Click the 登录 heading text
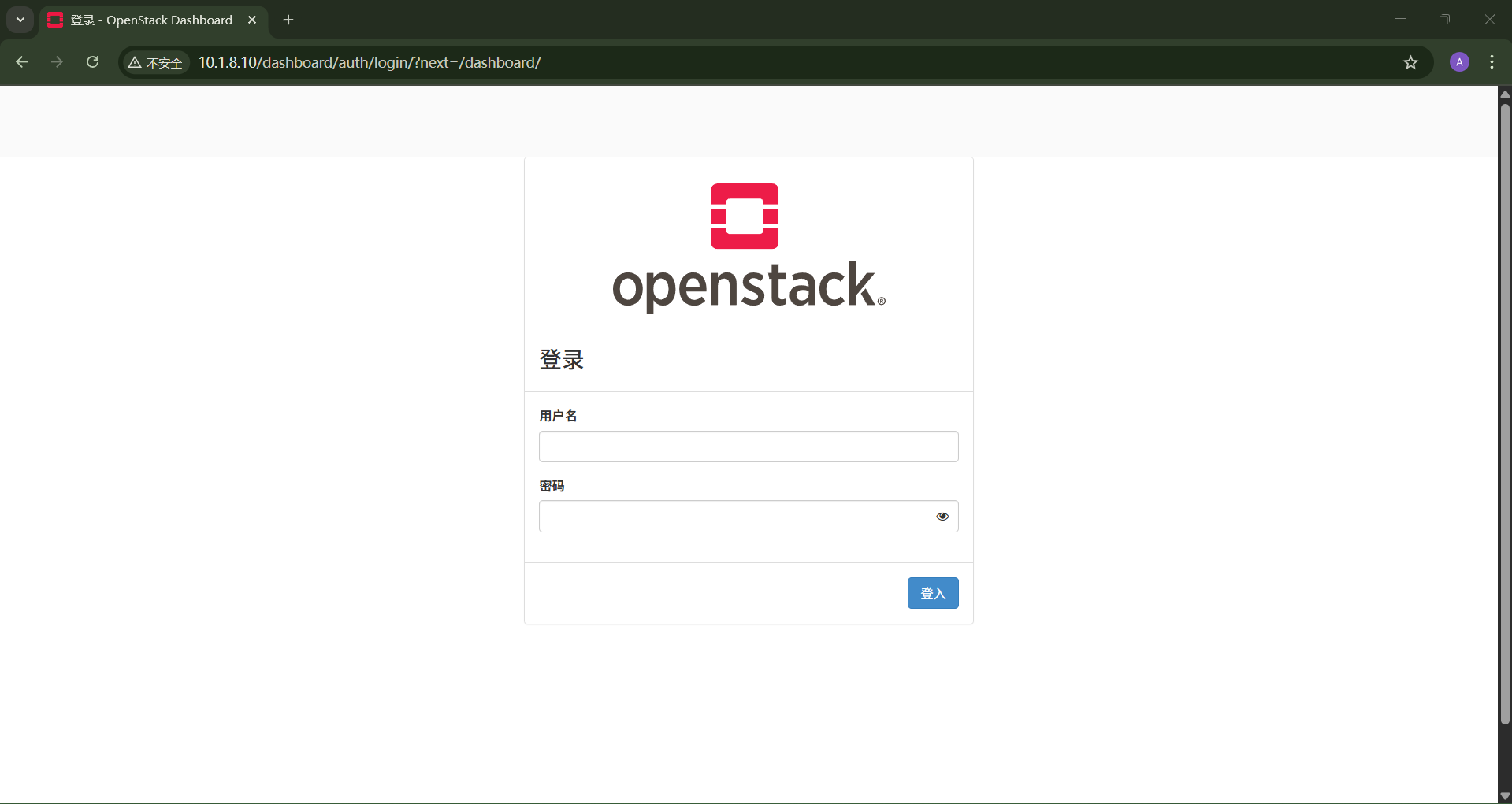1512x804 pixels. coord(561,360)
